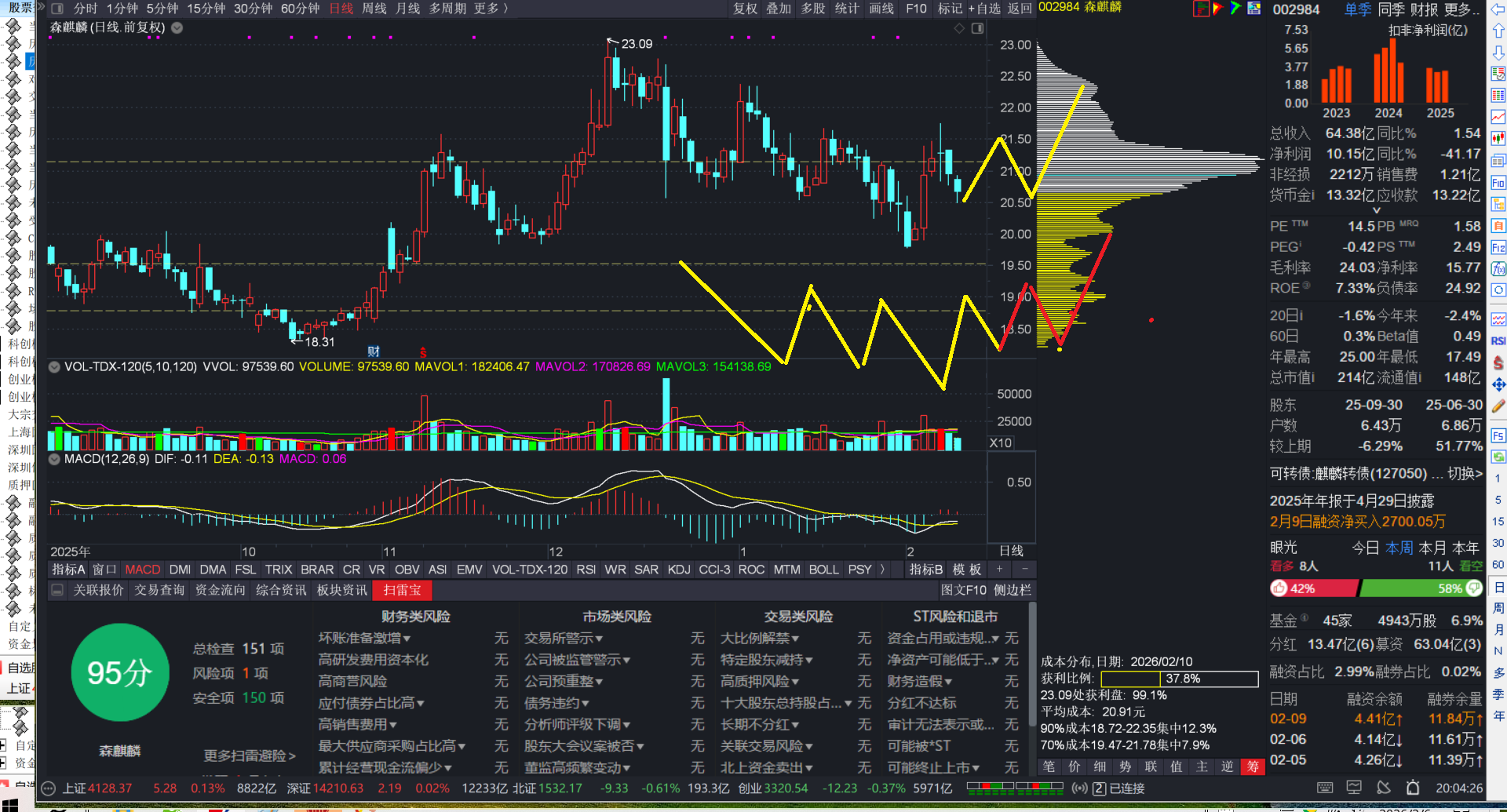Toggle the 侧边栏 sidebar button
Viewport: 1507px width, 812px height.
point(1013,590)
